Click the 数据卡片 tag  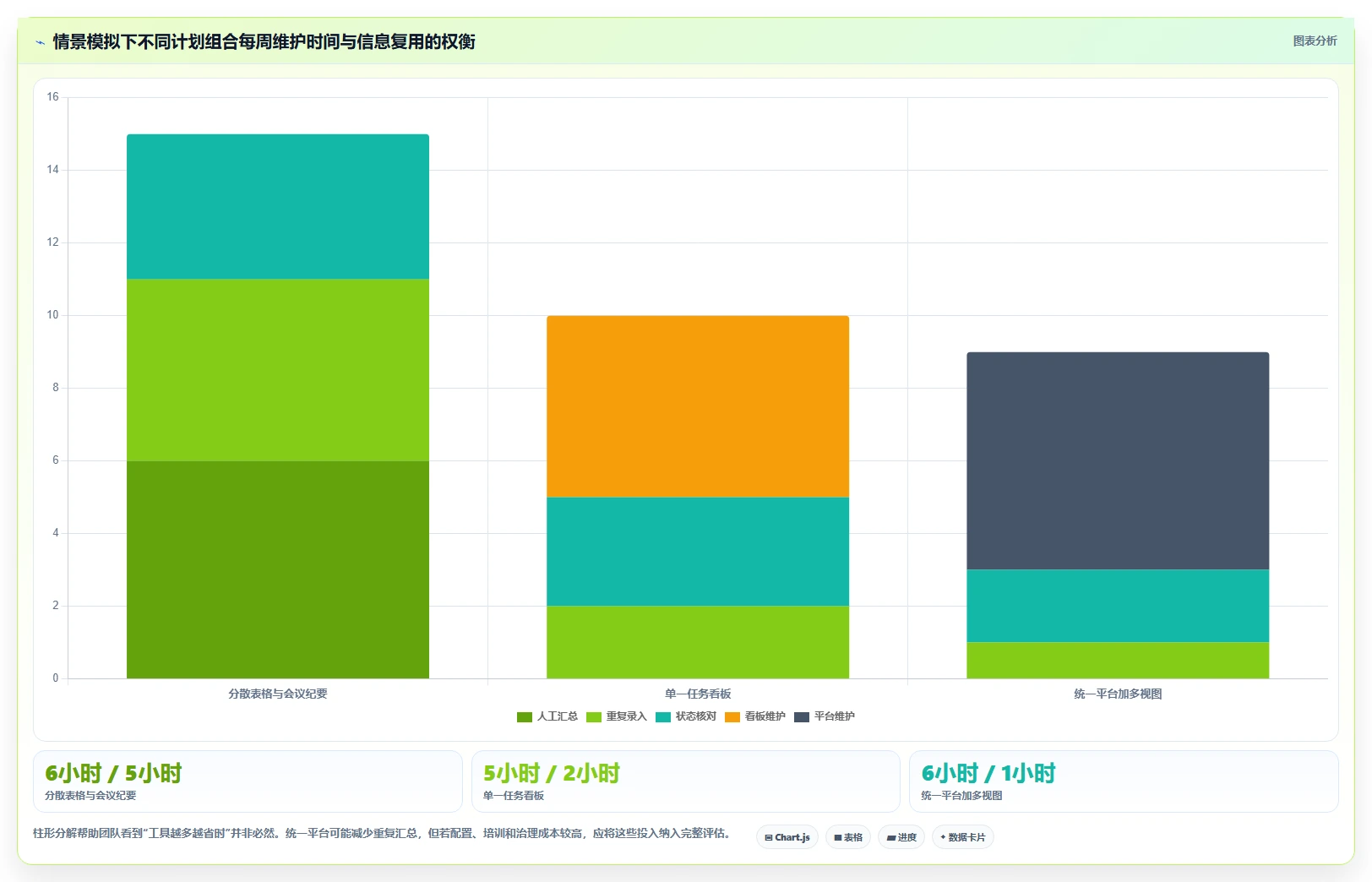click(963, 837)
